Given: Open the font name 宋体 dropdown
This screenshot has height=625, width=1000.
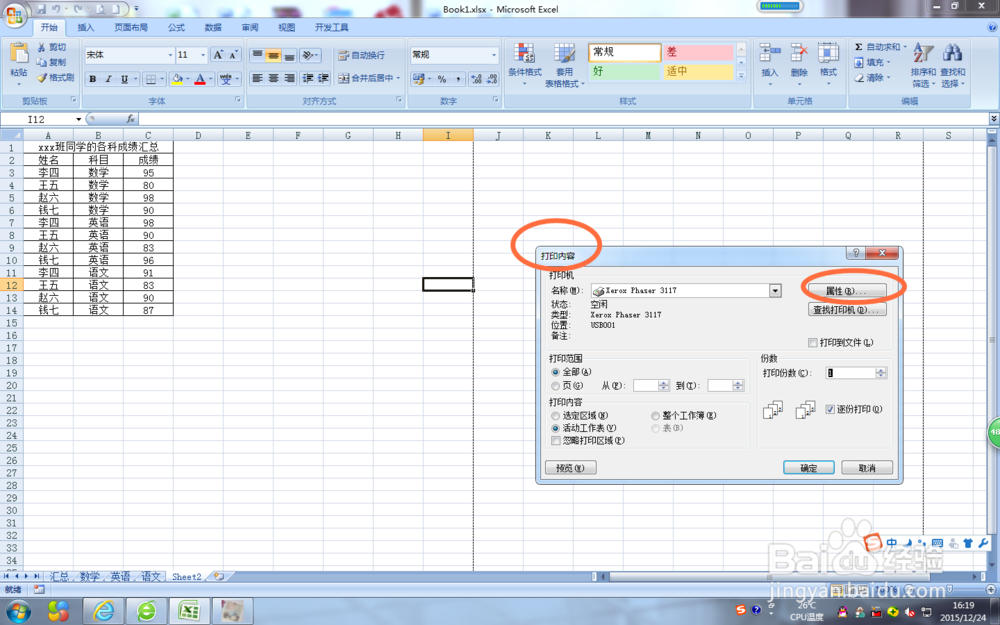Looking at the screenshot, I should (x=170, y=55).
